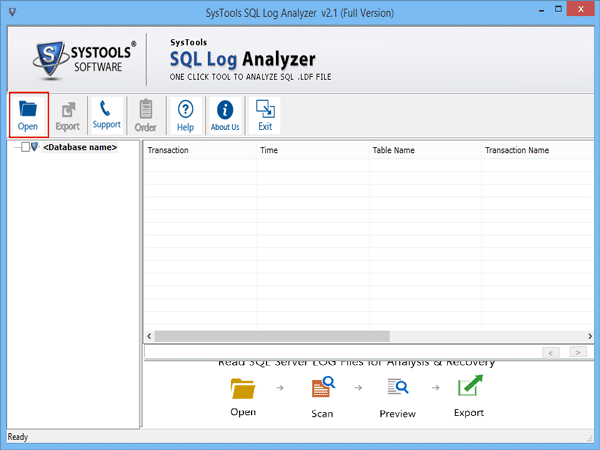The width and height of the screenshot is (600, 450).
Task: Sort by the Time column header
Action: (x=312, y=150)
